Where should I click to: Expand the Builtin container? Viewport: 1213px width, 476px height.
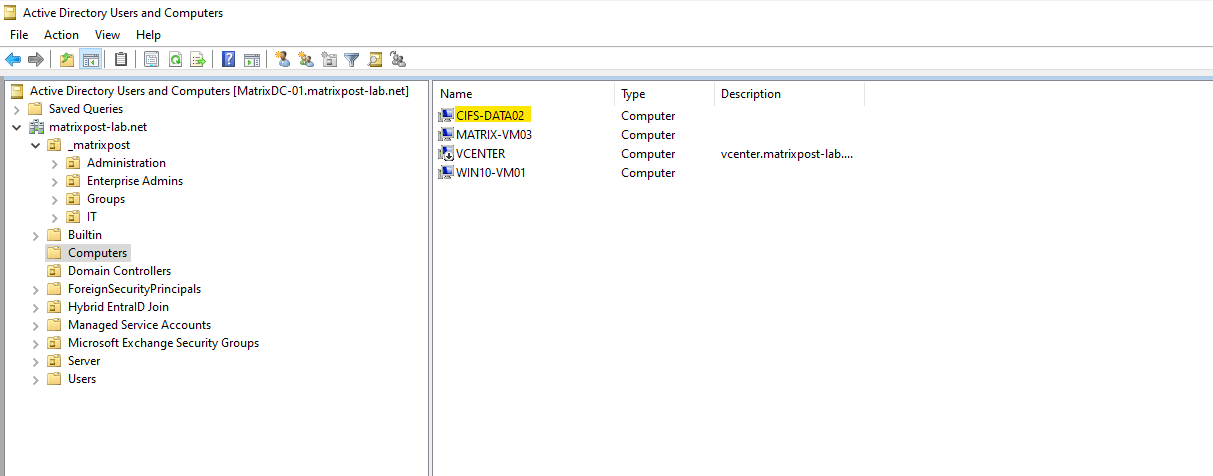coord(36,235)
